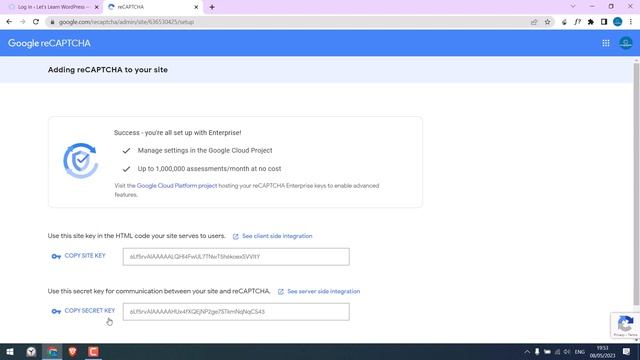This screenshot has width=640, height=360.
Task: Open the tab search dropdown arrow
Action: [573, 7]
